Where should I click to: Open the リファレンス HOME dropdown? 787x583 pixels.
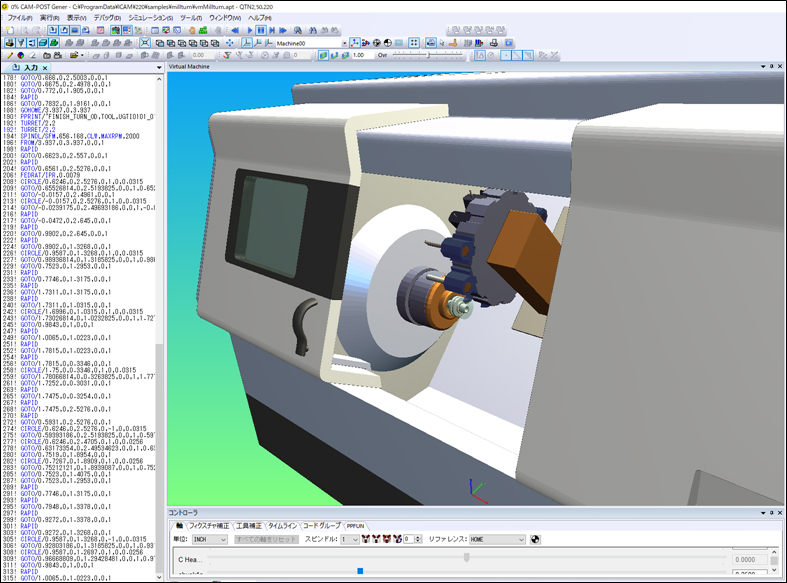coord(497,539)
